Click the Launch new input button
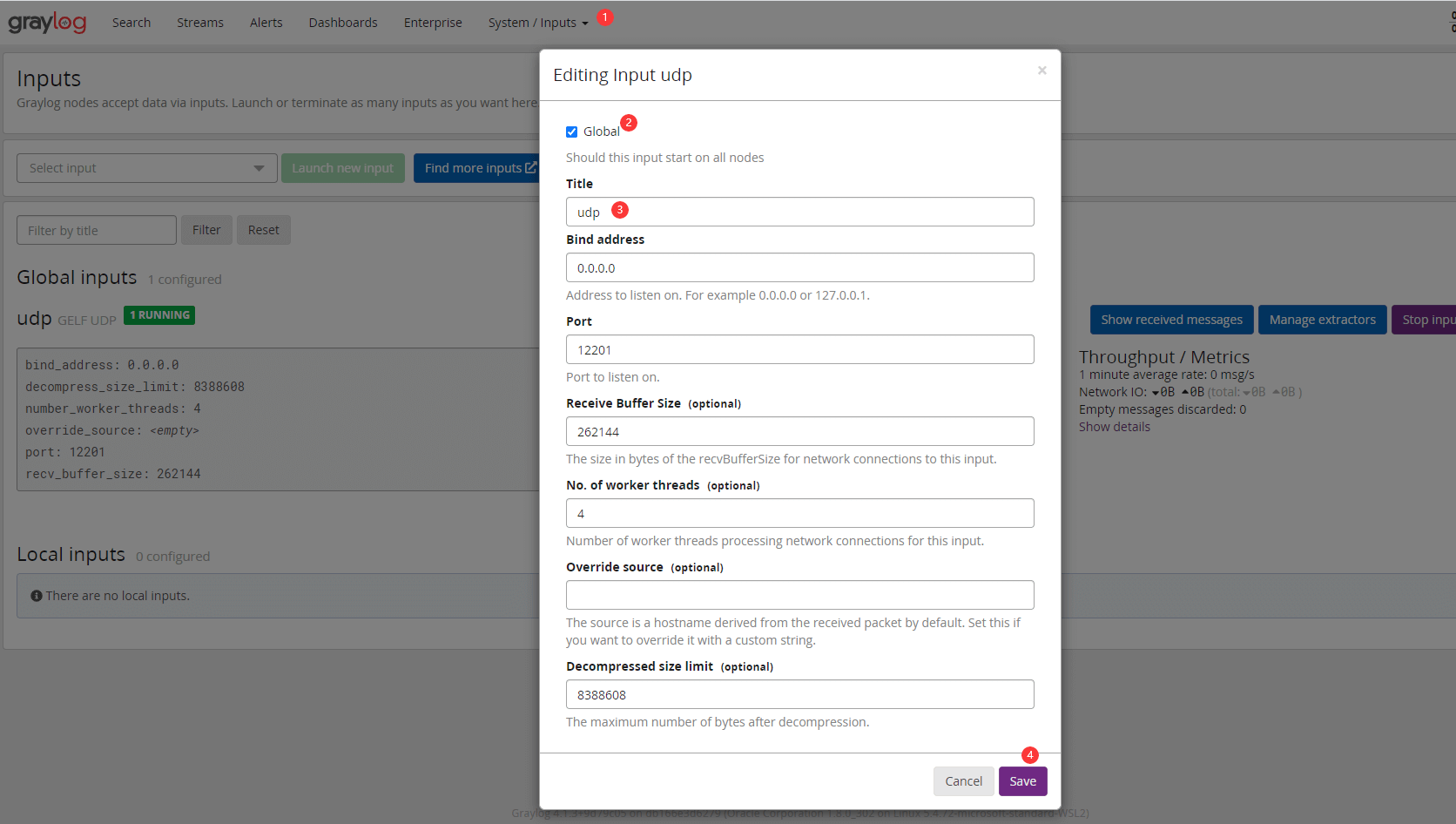This screenshot has height=824, width=1456. [342, 168]
